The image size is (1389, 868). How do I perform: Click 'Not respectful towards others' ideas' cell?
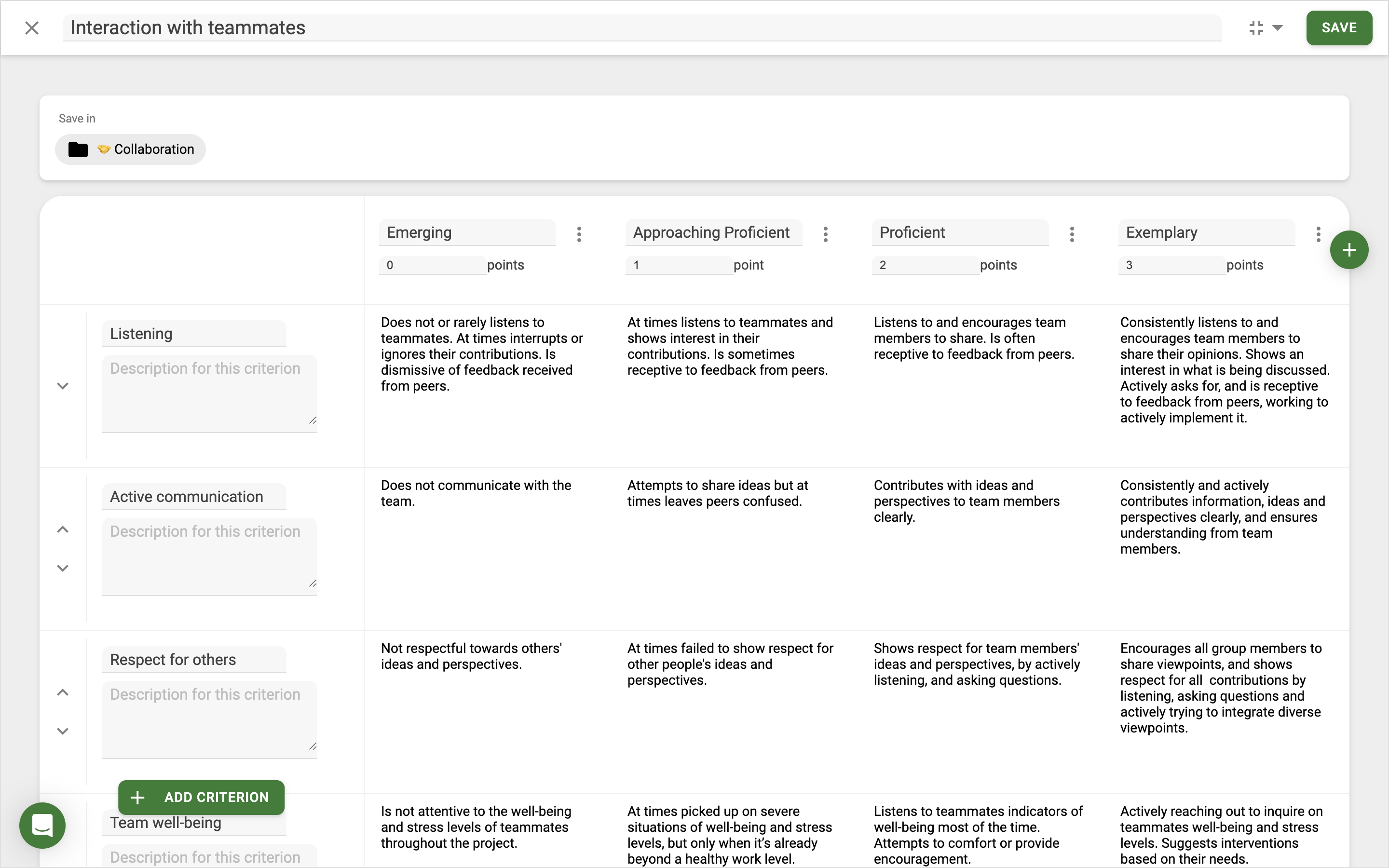(x=471, y=656)
